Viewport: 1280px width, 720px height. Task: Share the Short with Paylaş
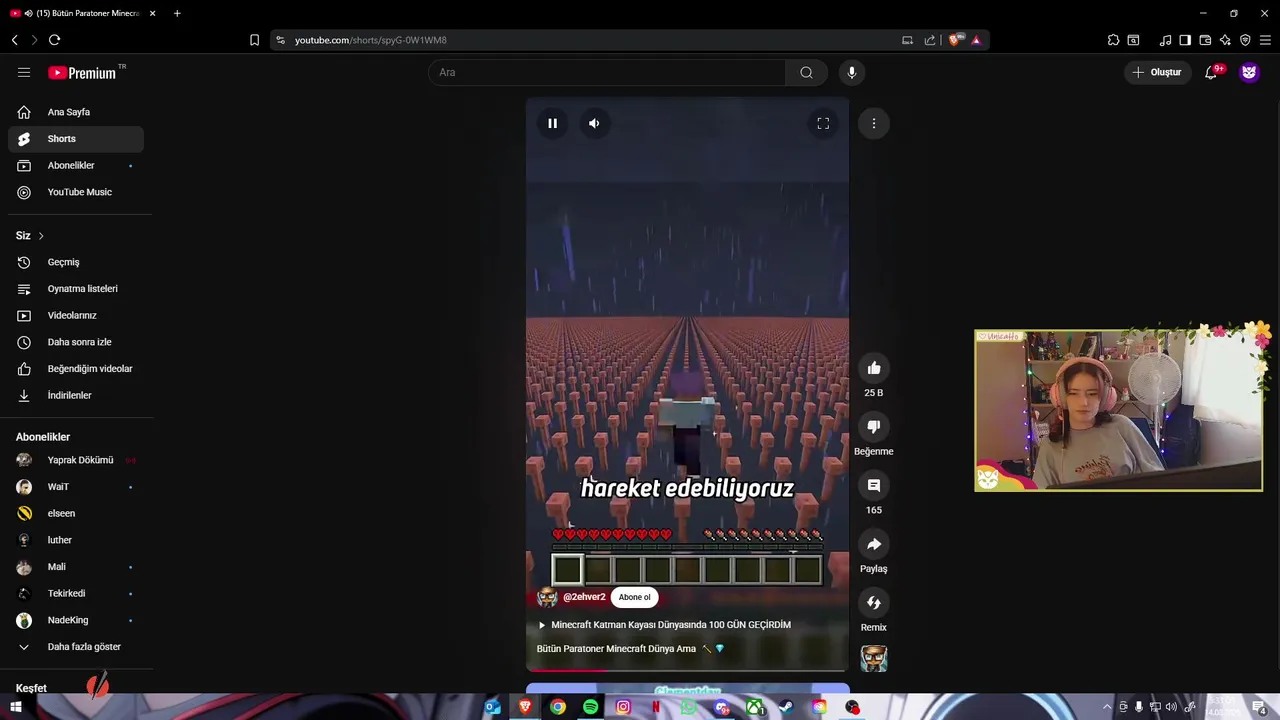(874, 544)
